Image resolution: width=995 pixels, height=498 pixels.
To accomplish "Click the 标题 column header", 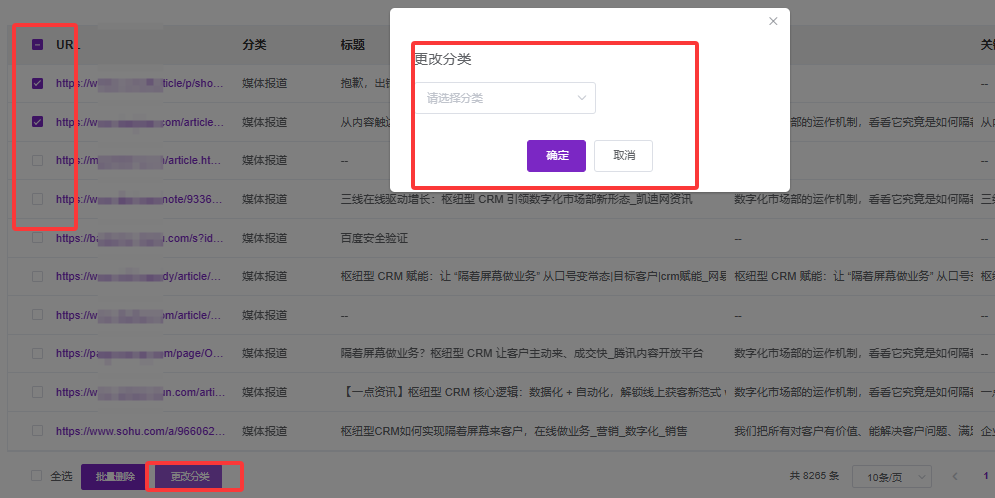I will pos(352,45).
